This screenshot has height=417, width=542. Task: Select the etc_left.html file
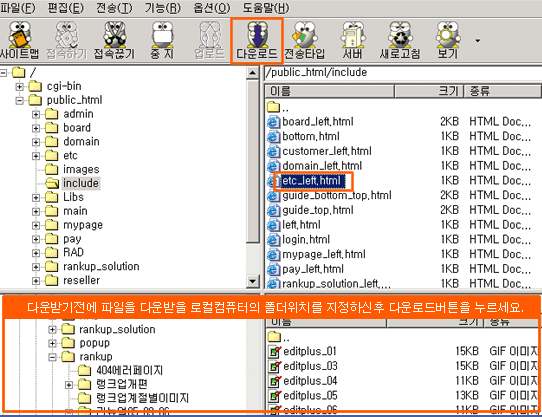[x=312, y=181]
